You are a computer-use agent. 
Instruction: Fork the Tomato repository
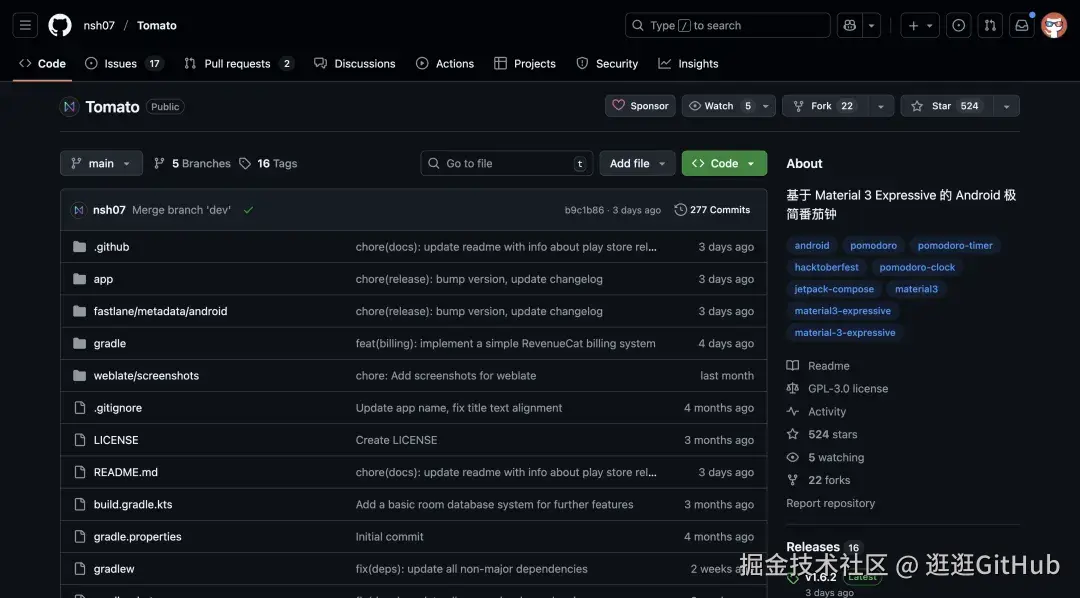point(824,106)
